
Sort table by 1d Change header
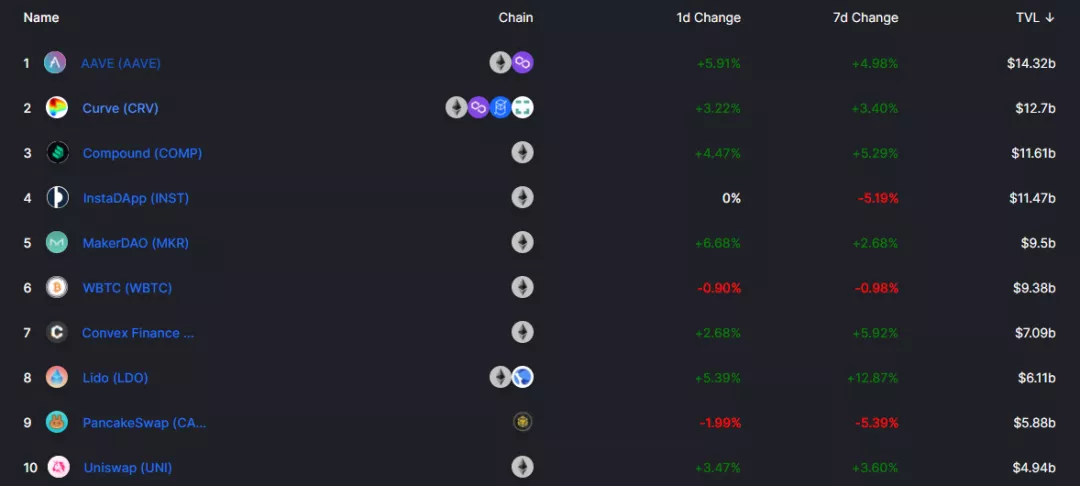pos(708,18)
